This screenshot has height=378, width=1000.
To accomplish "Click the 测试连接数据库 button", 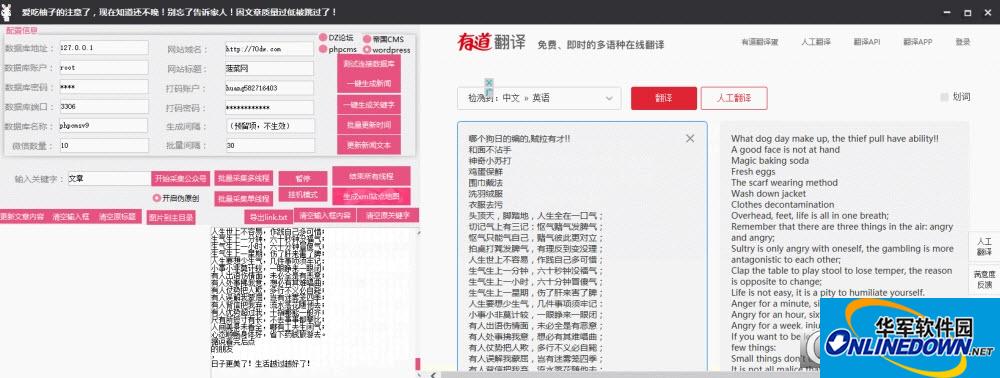I will (x=369, y=64).
